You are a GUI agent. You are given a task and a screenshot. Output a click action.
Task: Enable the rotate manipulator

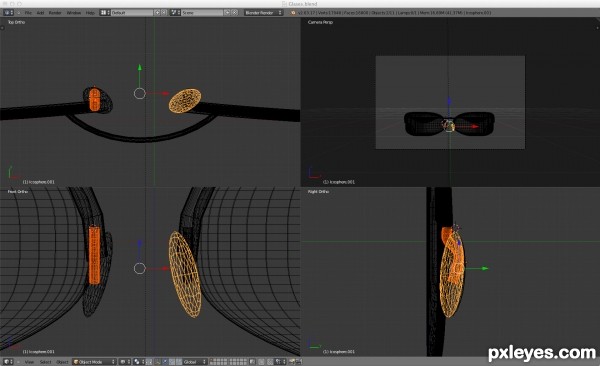172,362
